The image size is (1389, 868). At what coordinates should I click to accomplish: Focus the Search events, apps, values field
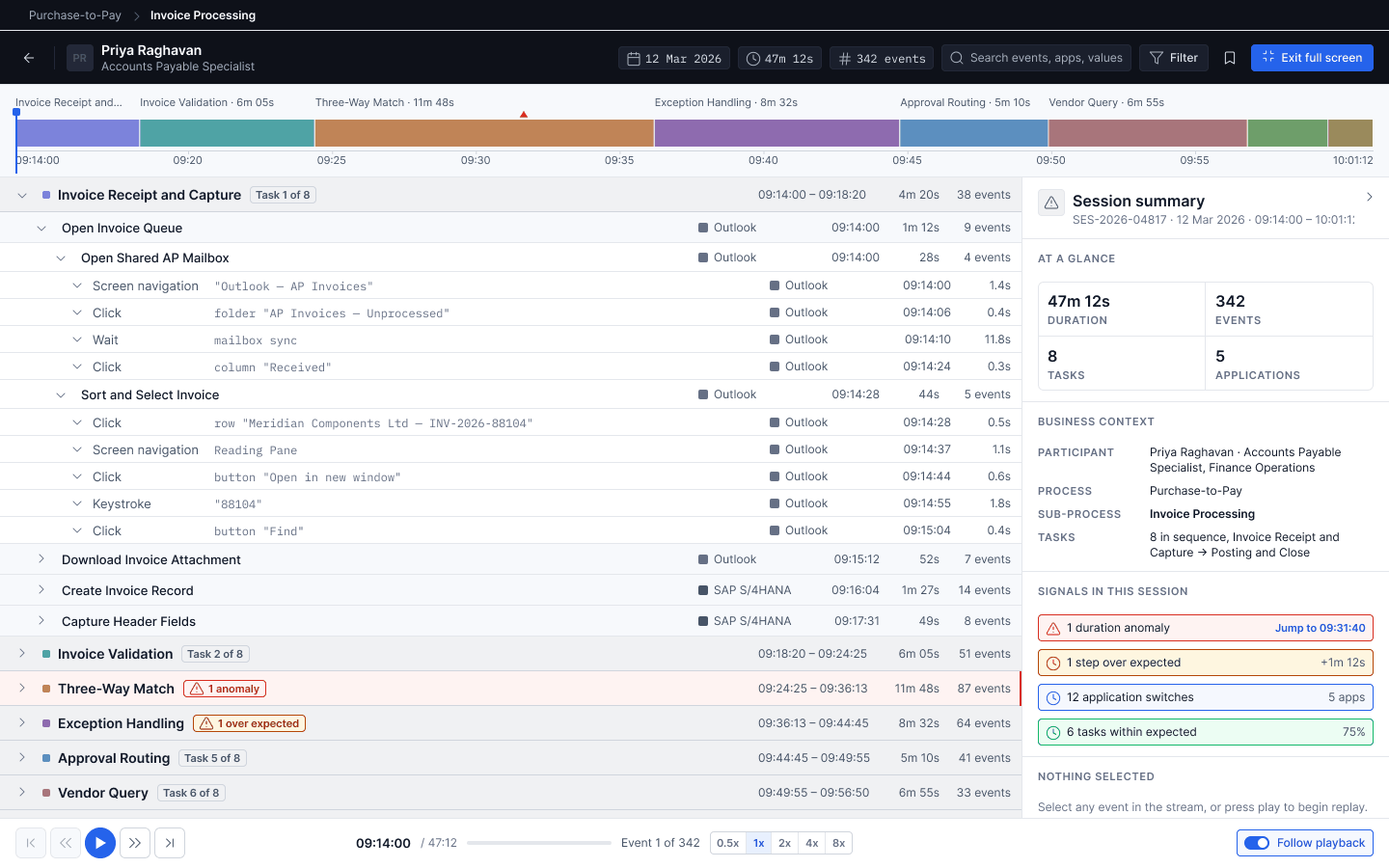[x=1034, y=58]
